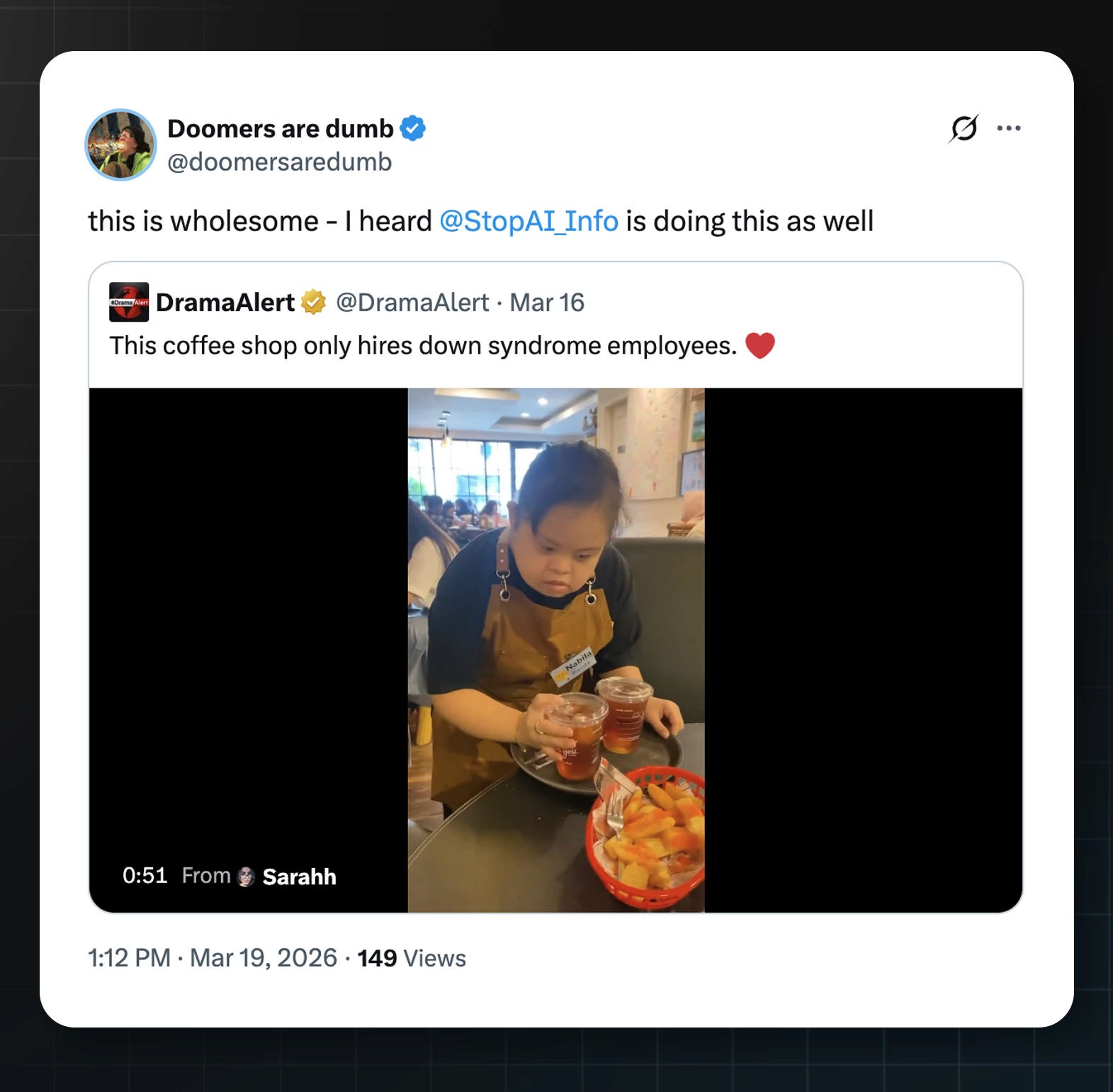The height and width of the screenshot is (1092, 1113).
Task: Click the Doomers are dumb display name
Action: pyautogui.click(x=281, y=128)
